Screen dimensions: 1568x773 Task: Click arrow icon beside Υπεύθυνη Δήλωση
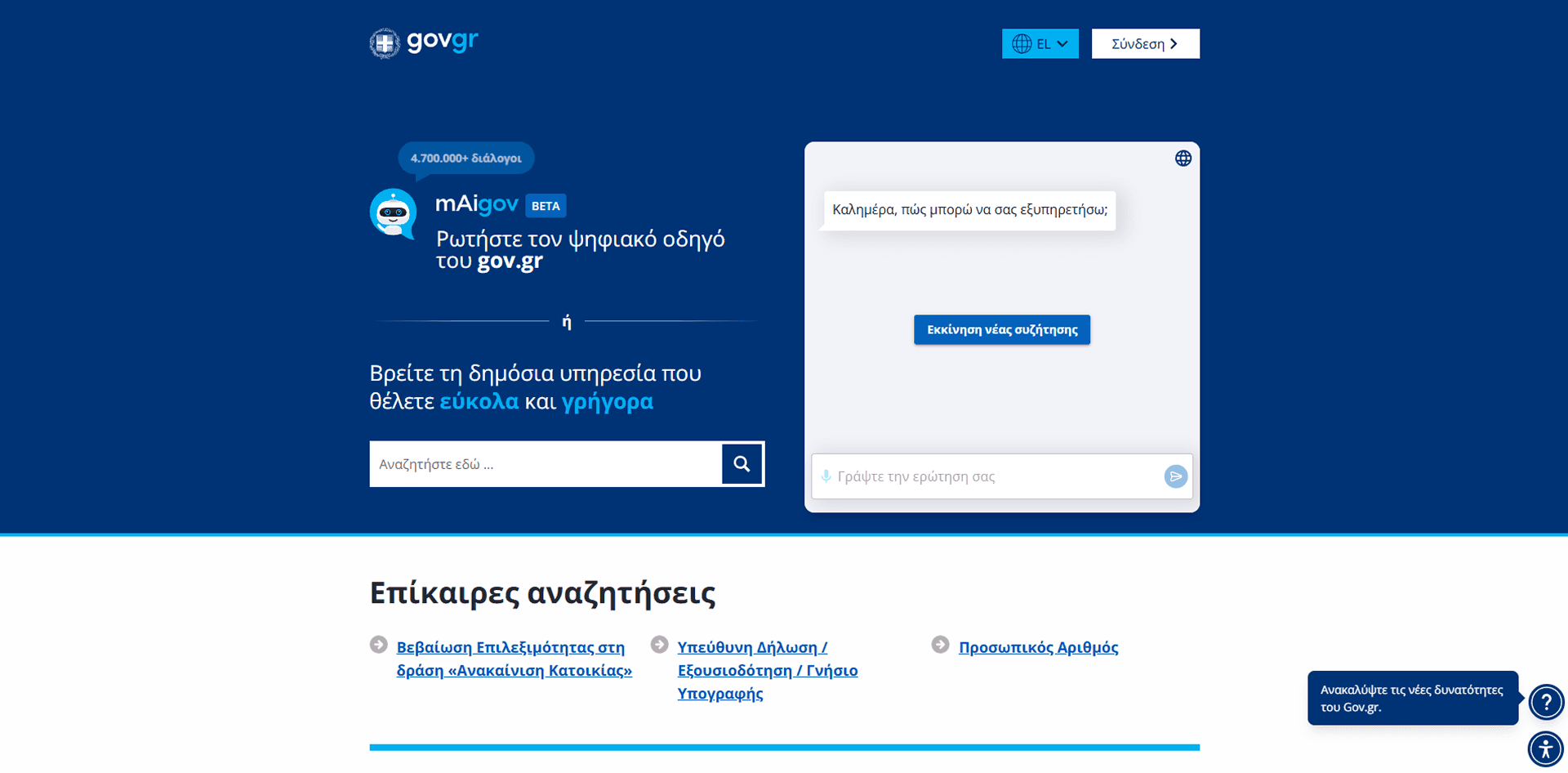pyautogui.click(x=660, y=645)
